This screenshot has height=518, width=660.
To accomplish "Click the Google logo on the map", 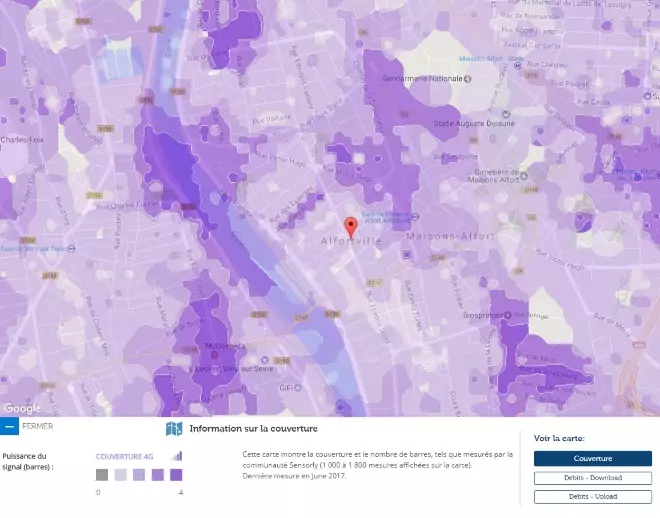I will [23, 408].
